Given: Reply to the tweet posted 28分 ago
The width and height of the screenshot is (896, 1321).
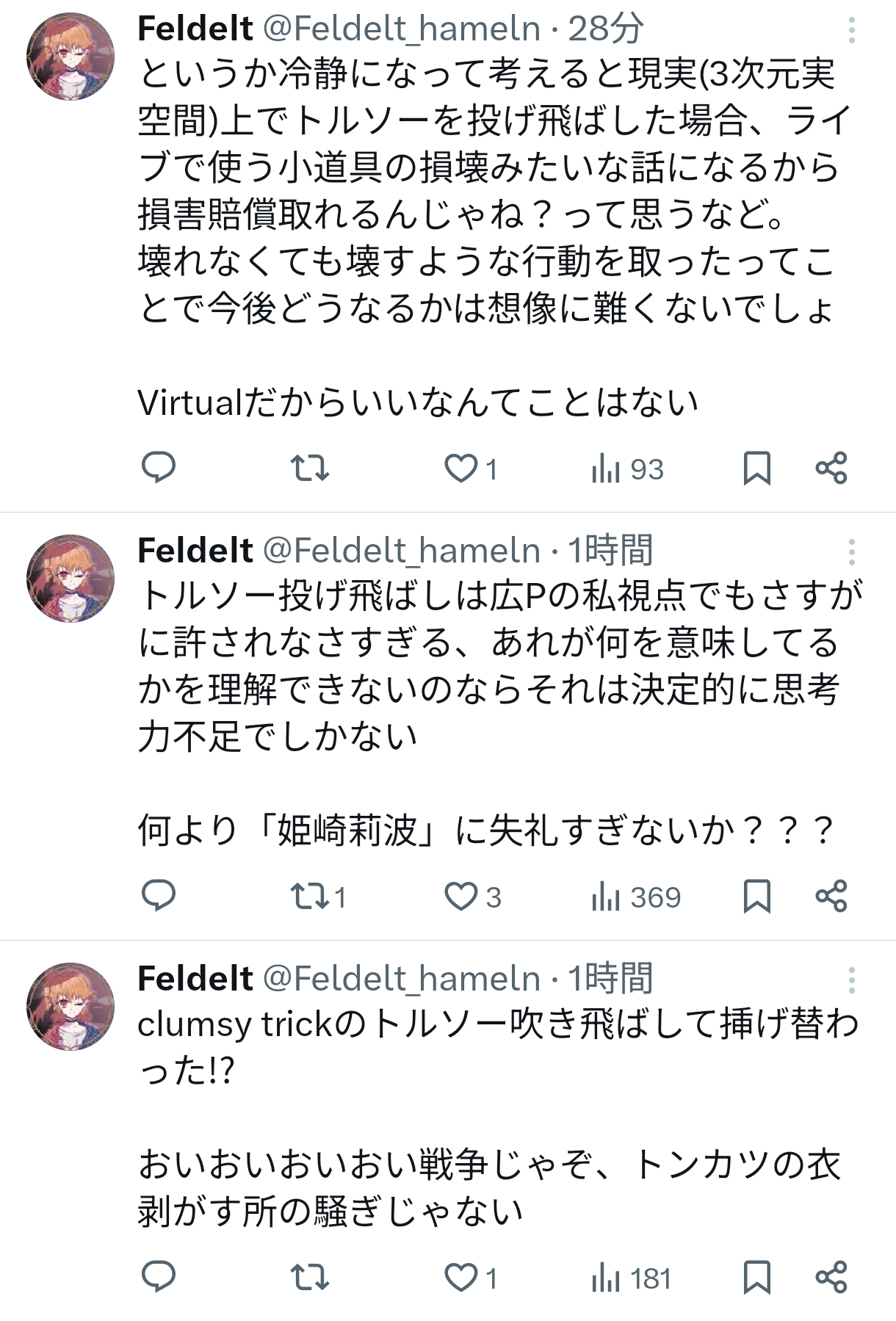Looking at the screenshot, I should point(158,468).
